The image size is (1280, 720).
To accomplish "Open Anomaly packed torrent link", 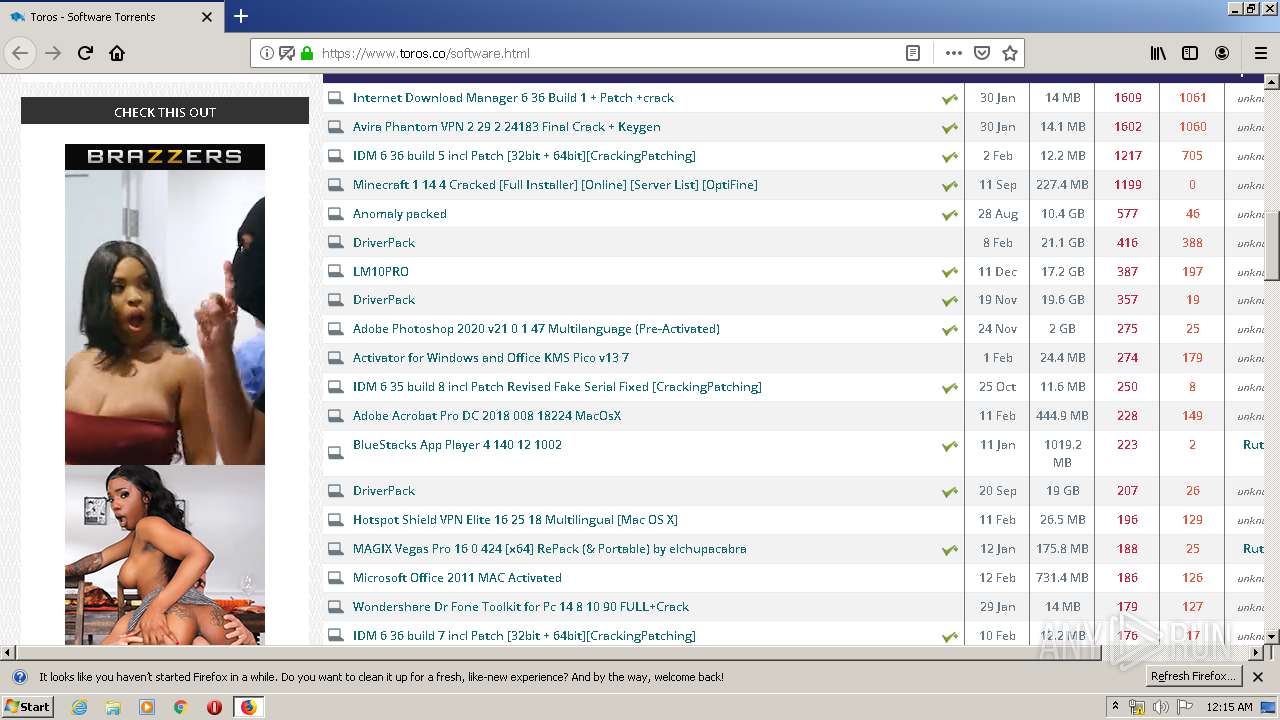I will (399, 214).
